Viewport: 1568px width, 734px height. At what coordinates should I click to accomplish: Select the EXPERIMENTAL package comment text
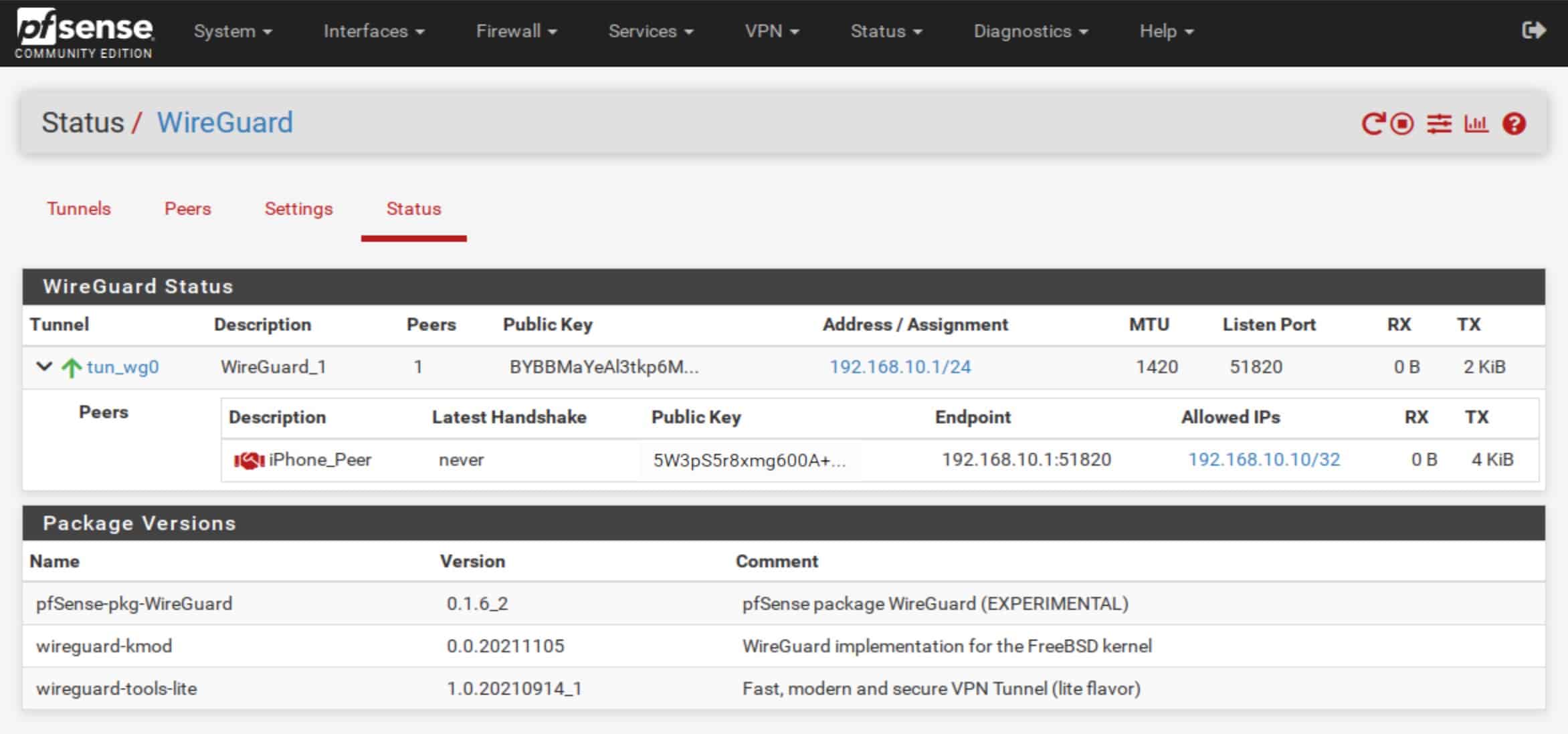[x=935, y=604]
